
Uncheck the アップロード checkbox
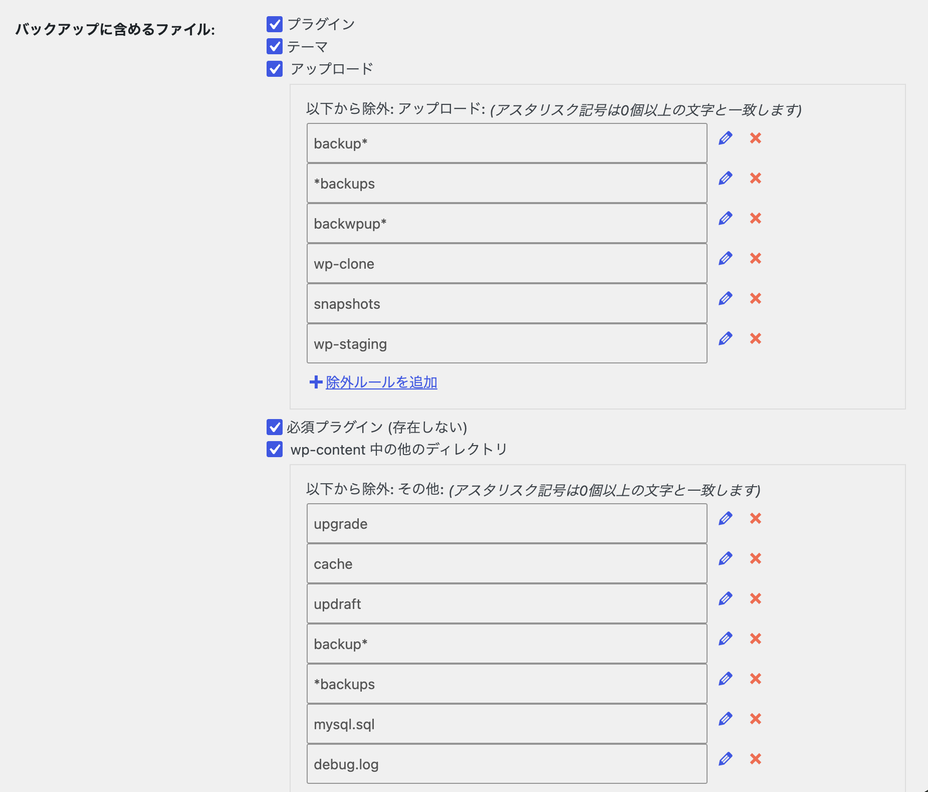[x=275, y=69]
